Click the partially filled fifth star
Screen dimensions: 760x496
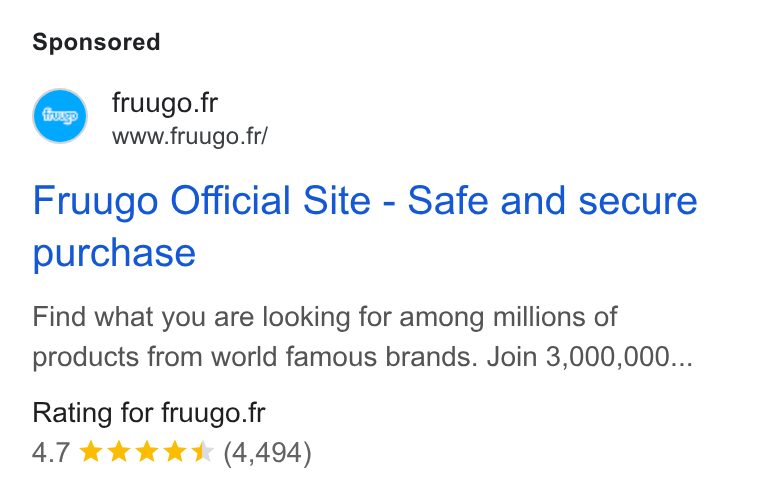click(x=203, y=452)
